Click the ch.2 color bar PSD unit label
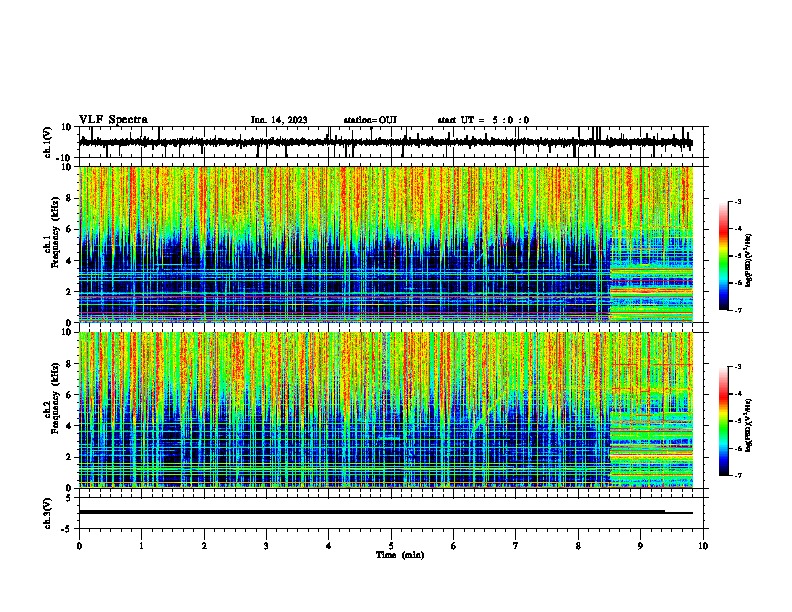792x612 pixels. click(x=749, y=425)
